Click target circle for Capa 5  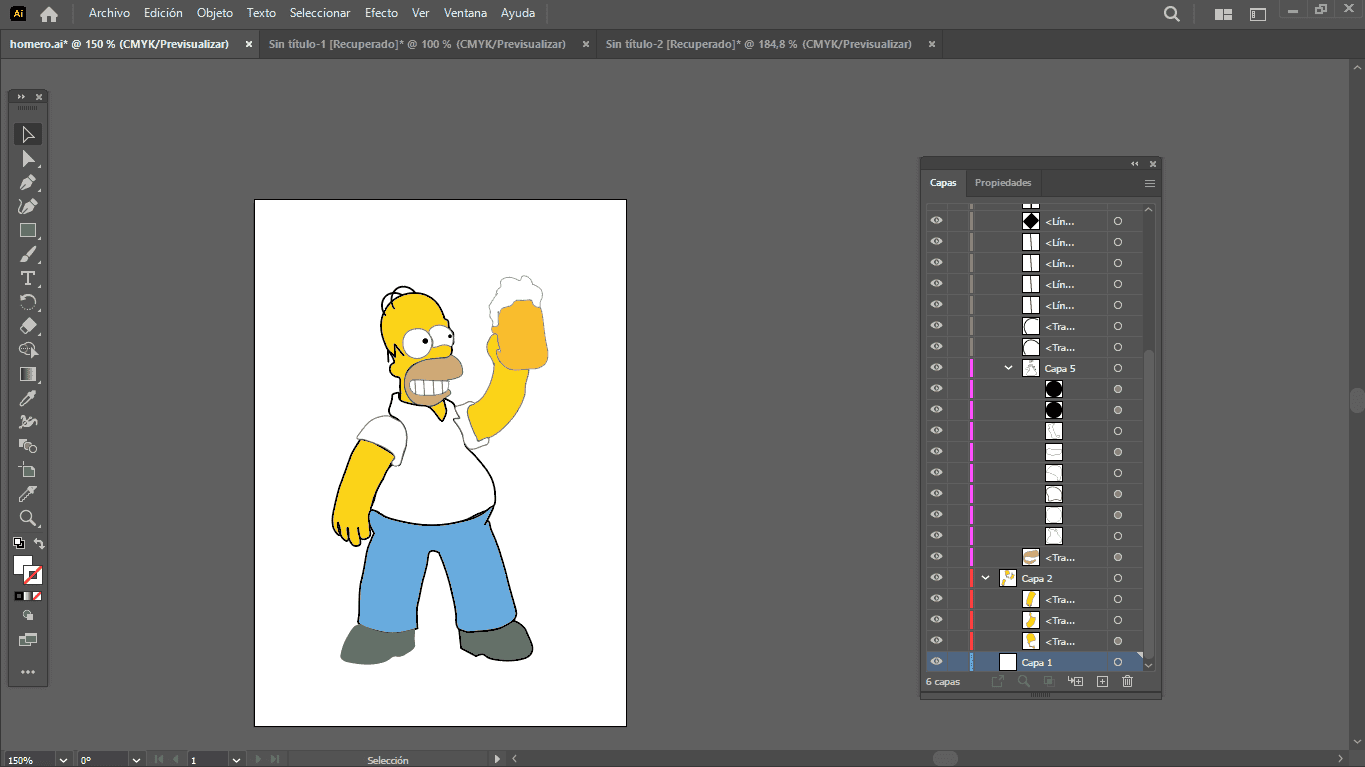point(1118,368)
